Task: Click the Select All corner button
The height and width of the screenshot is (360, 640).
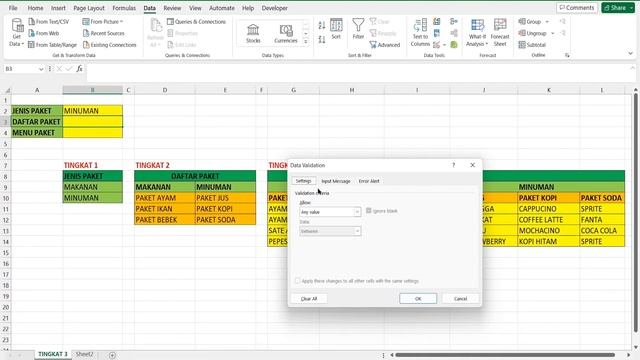Action: (x=7, y=90)
